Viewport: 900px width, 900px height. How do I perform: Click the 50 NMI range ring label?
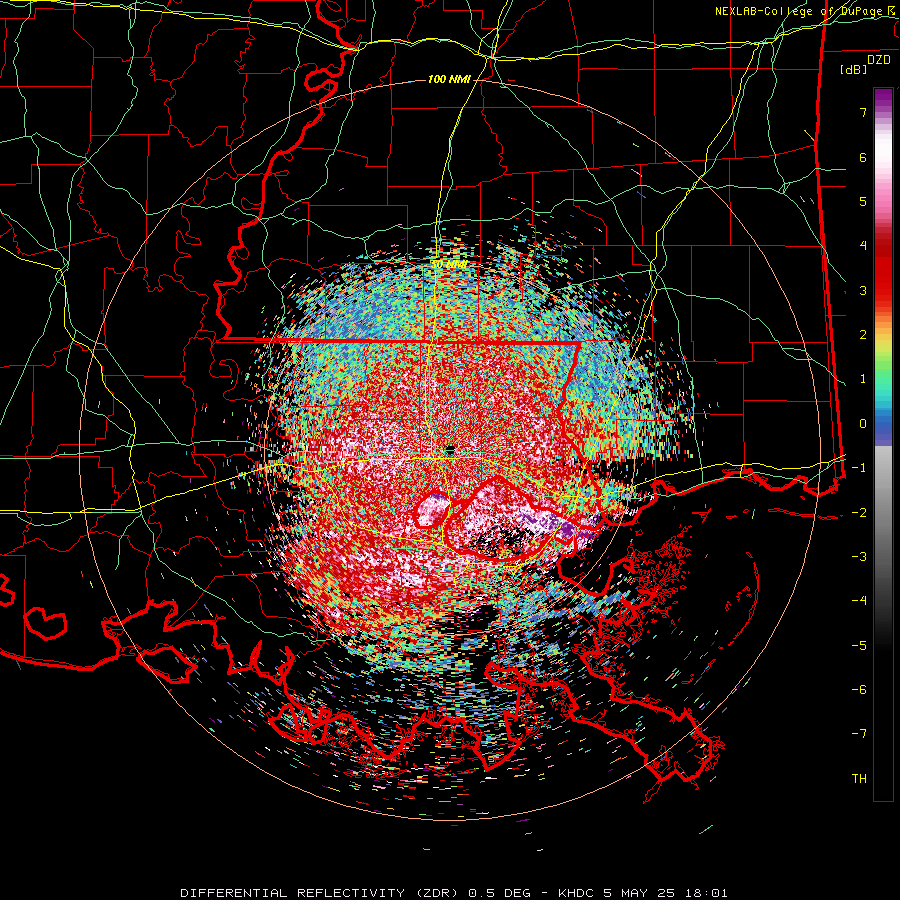click(x=448, y=265)
